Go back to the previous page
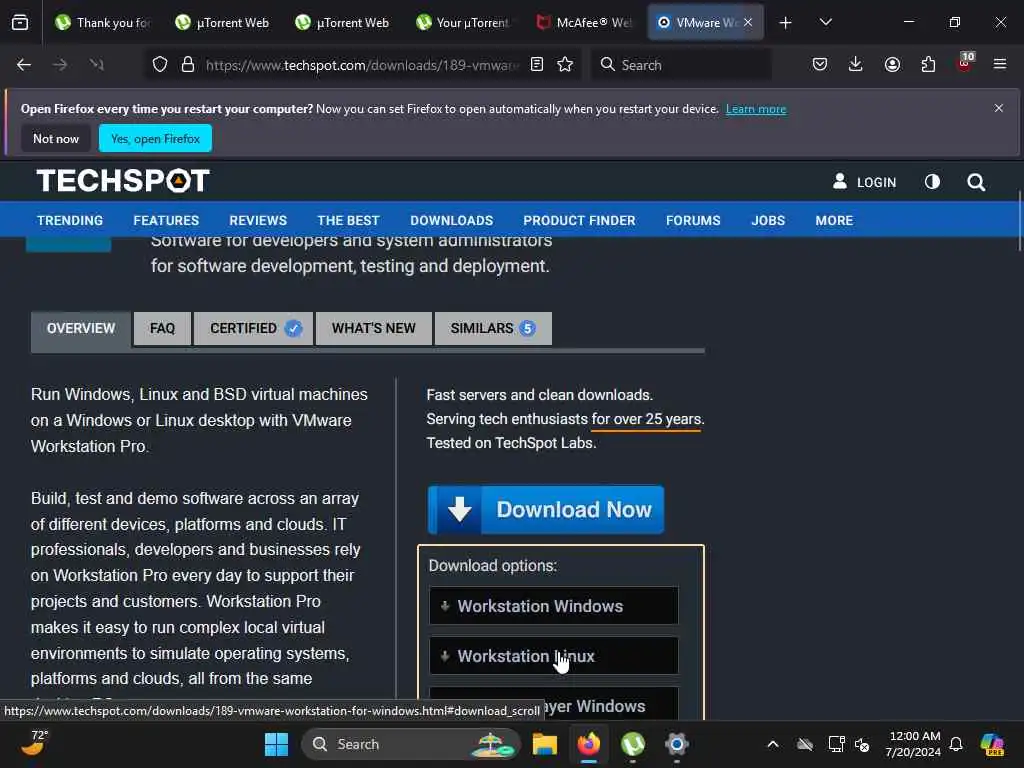 click(x=24, y=65)
